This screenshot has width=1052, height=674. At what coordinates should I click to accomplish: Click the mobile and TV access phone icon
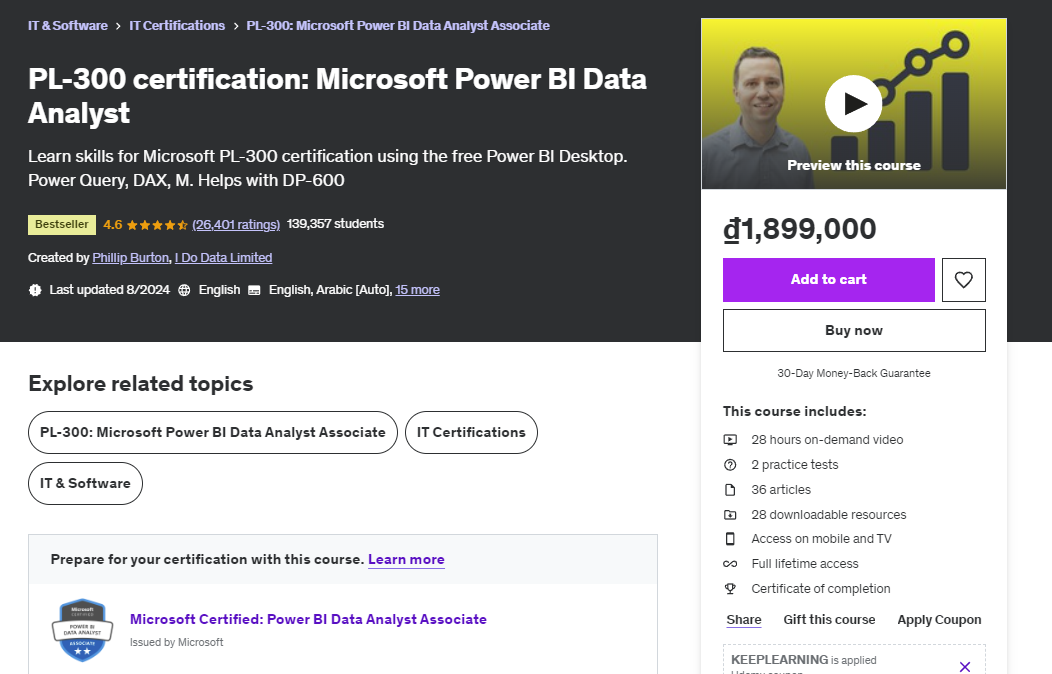click(733, 538)
